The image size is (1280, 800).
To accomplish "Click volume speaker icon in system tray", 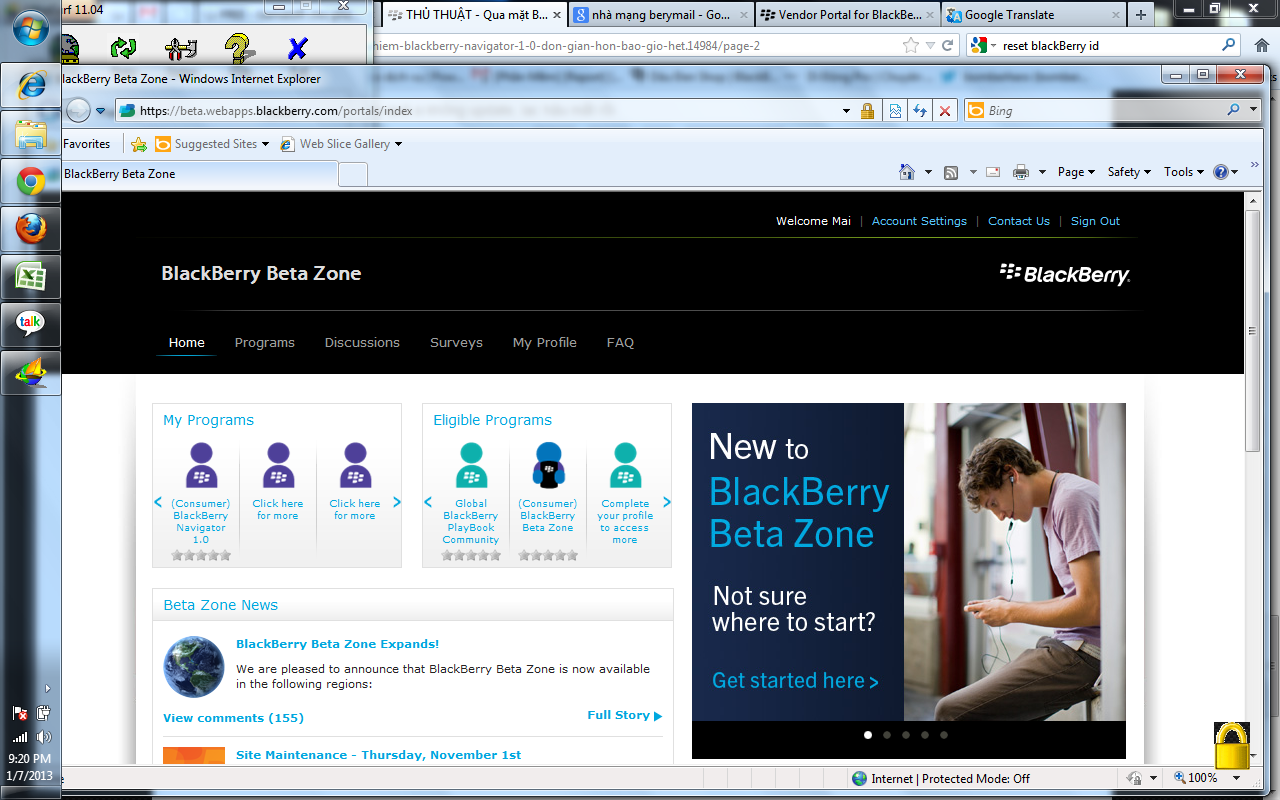I will pyautogui.click(x=43, y=738).
